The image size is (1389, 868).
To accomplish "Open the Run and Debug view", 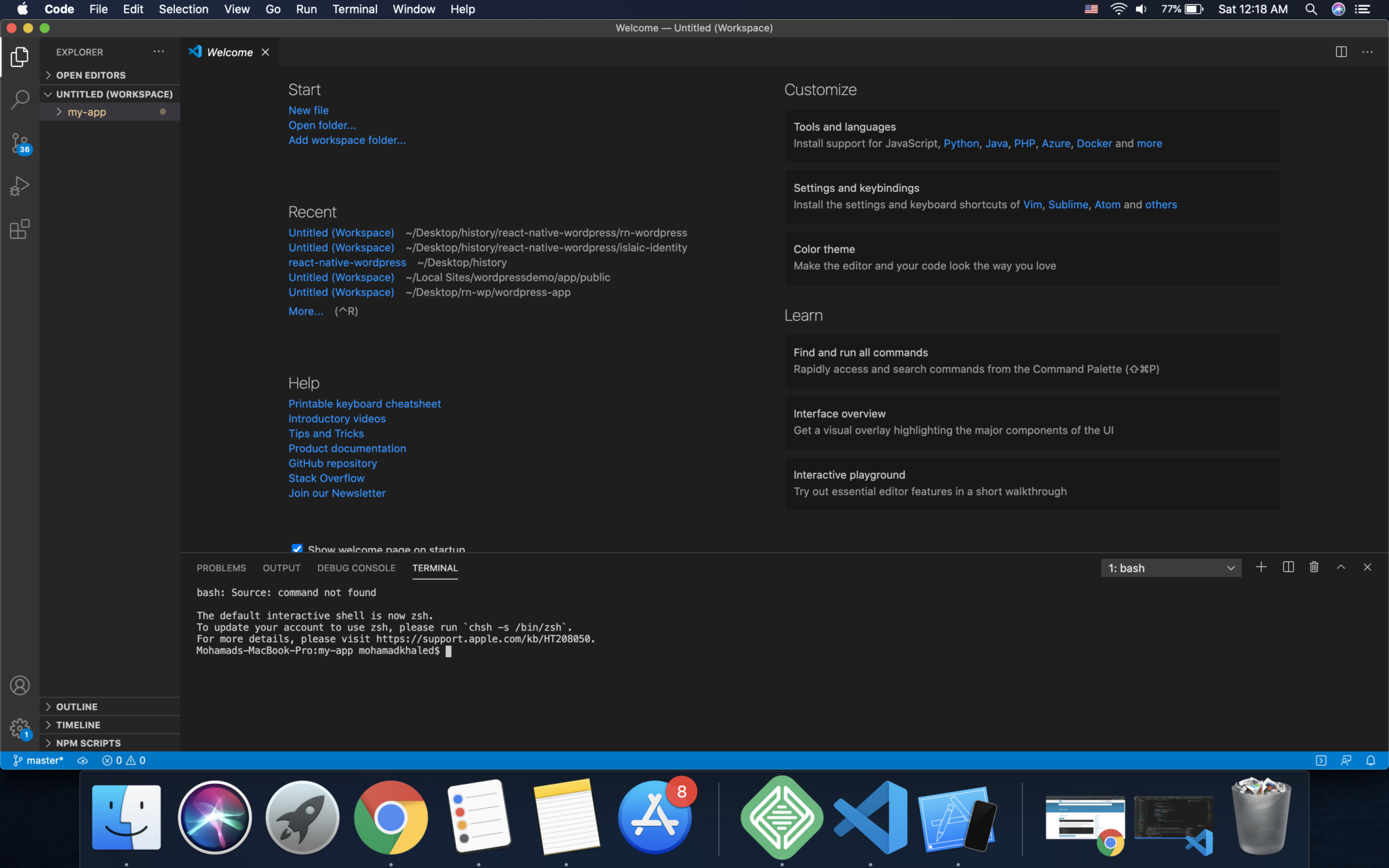I will point(19,185).
